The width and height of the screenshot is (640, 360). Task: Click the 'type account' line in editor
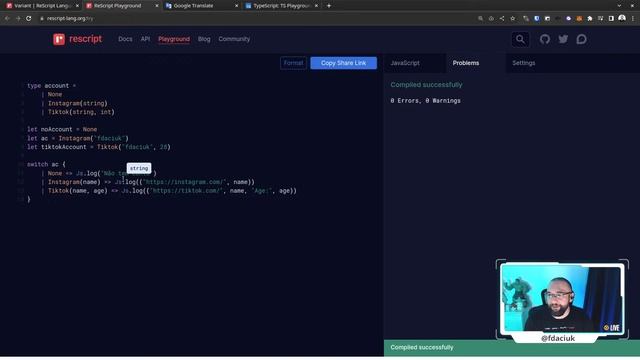click(x=51, y=86)
